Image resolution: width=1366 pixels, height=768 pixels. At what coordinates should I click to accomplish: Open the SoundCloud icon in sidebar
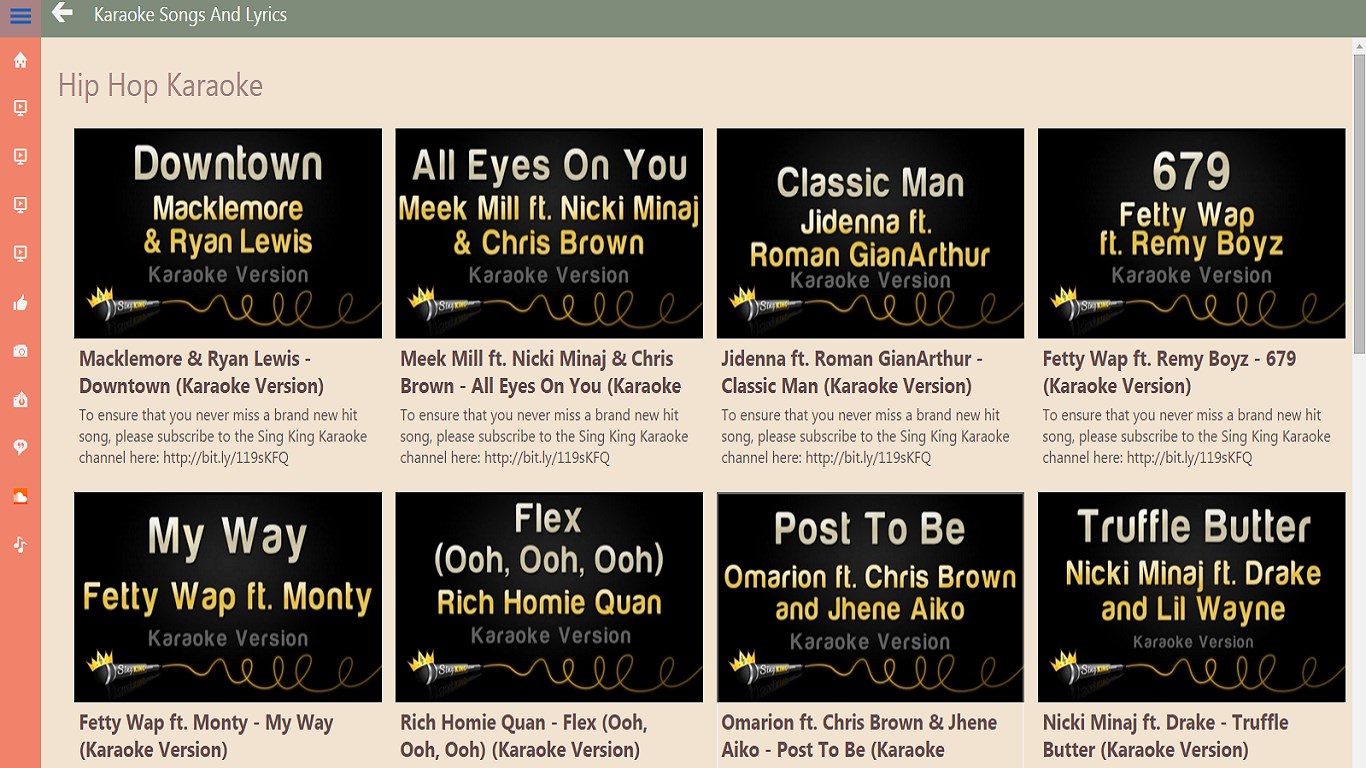tap(20, 497)
